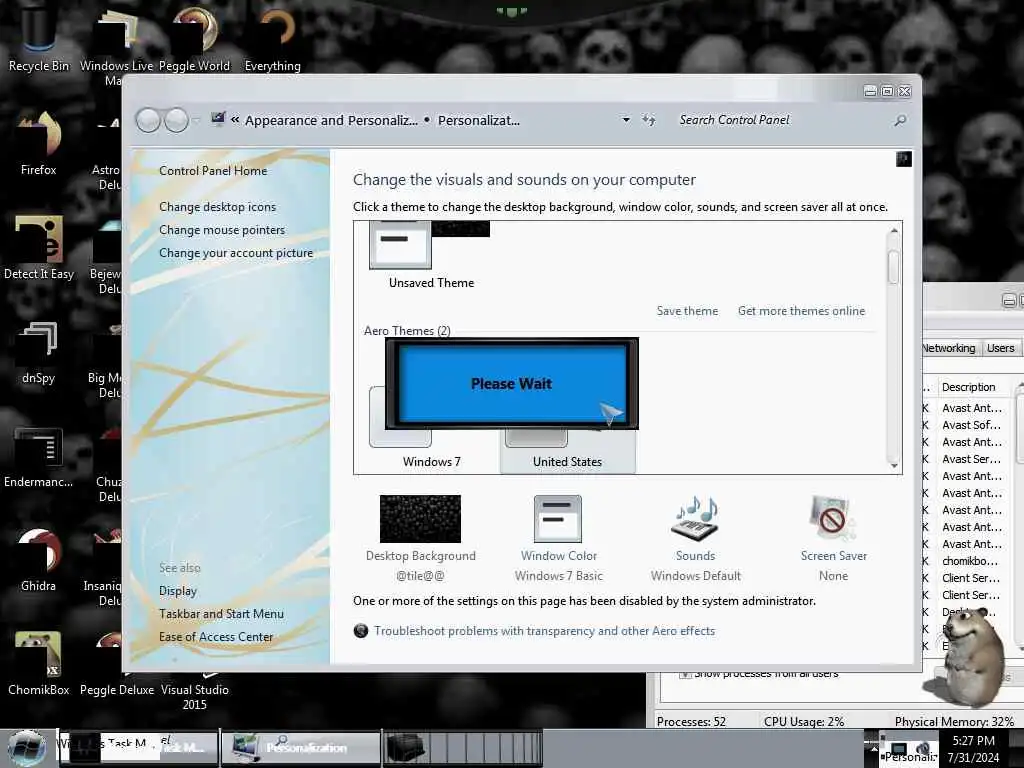Open Ease of Access Center link
The image size is (1024, 768).
point(216,637)
